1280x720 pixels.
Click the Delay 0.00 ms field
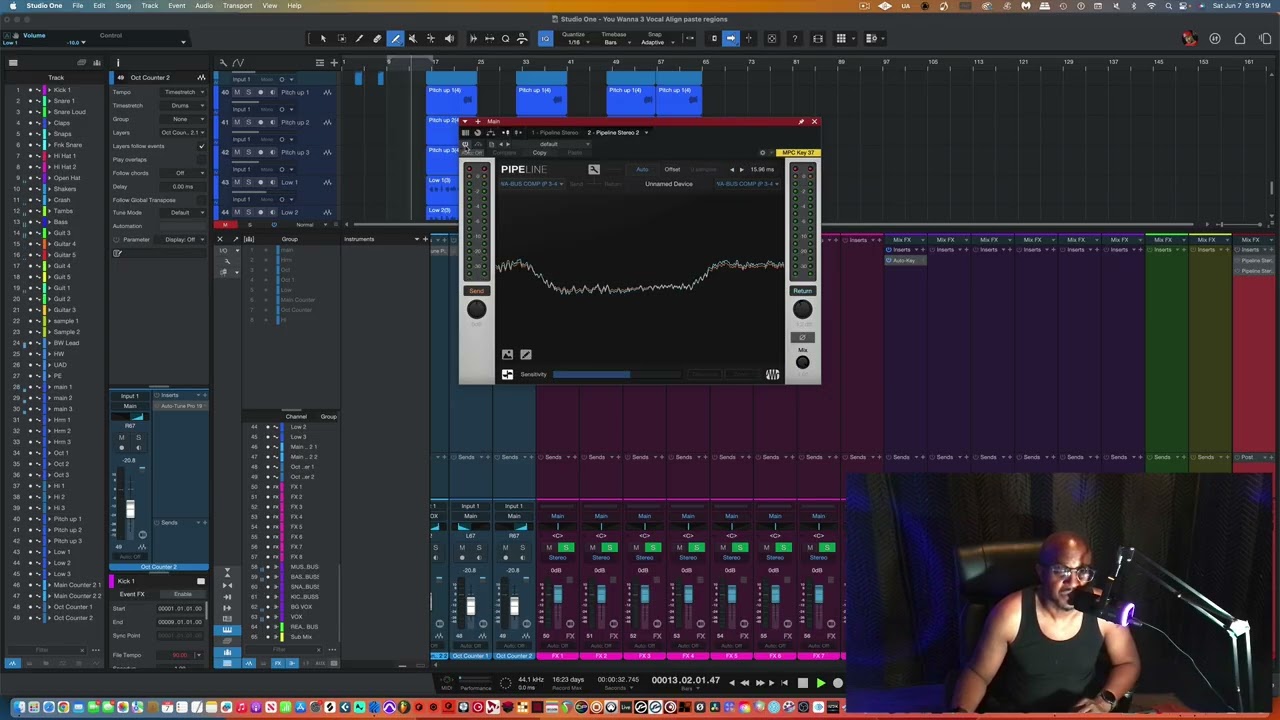pos(183,186)
